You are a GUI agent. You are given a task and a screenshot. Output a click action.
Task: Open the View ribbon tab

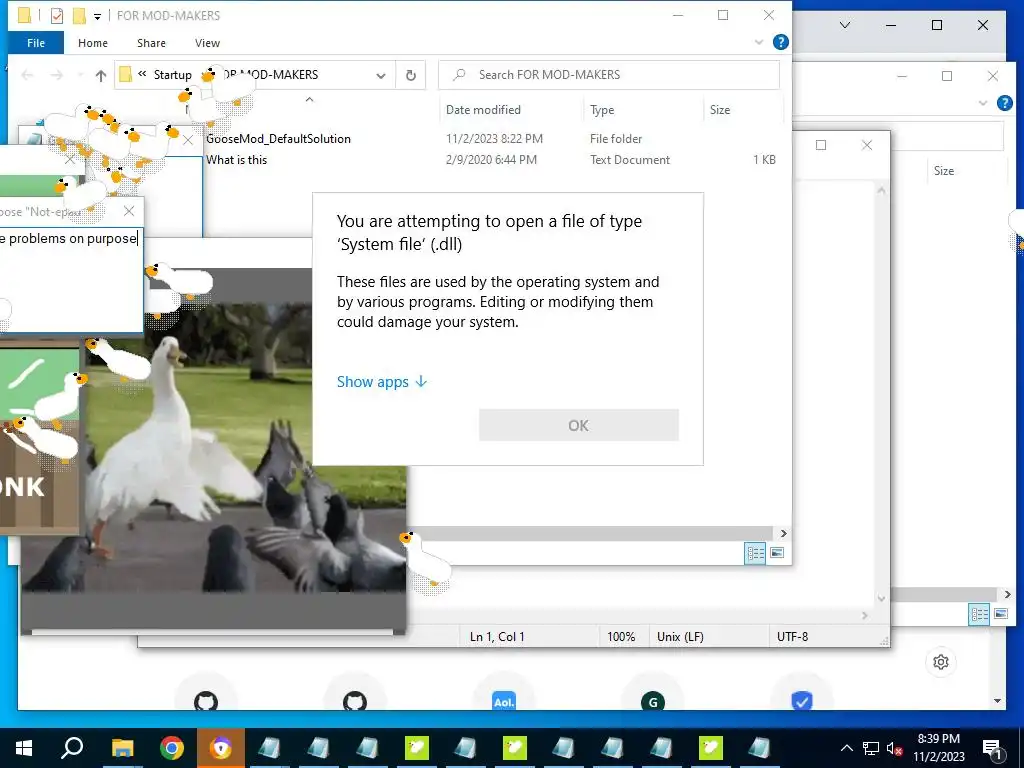tap(207, 43)
